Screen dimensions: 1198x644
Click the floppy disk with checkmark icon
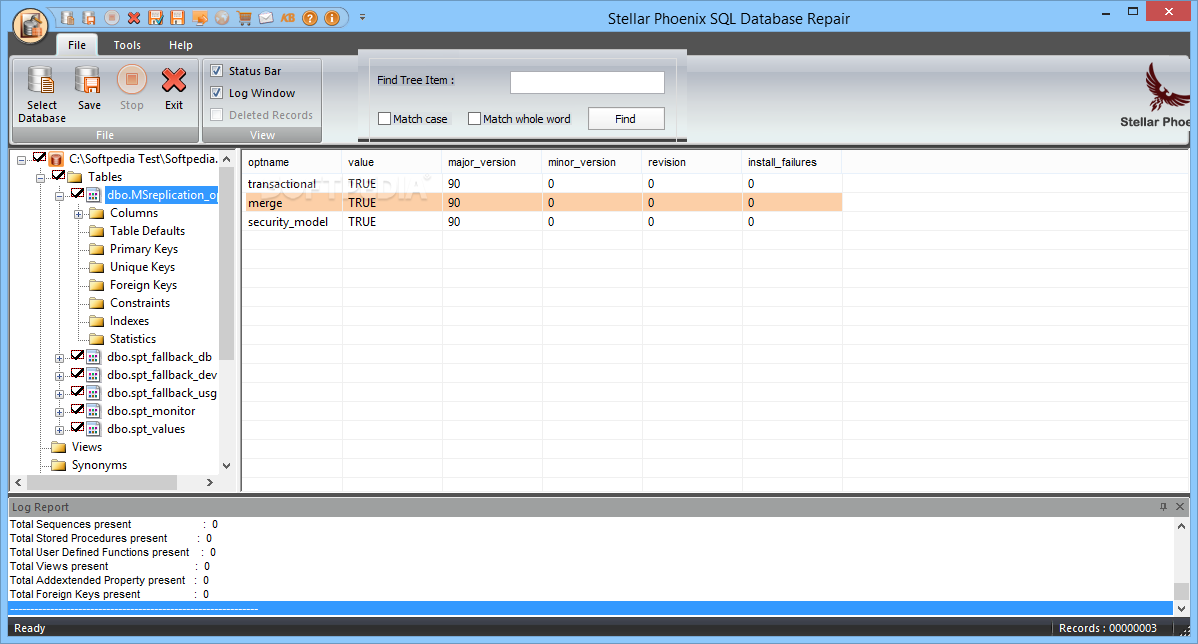click(x=156, y=18)
